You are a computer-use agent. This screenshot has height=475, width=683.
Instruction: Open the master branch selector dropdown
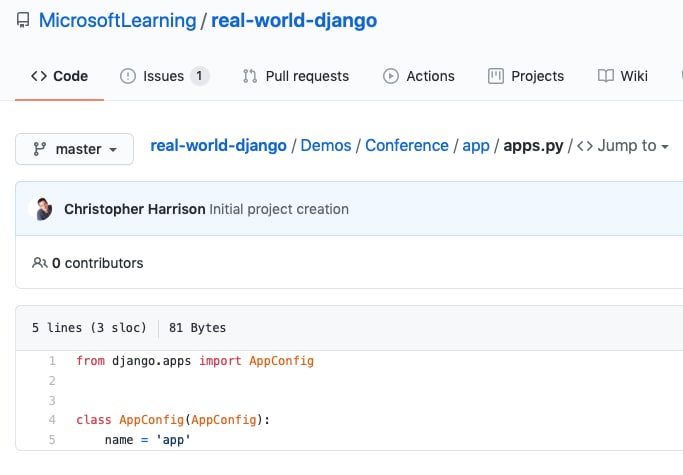tap(74, 149)
